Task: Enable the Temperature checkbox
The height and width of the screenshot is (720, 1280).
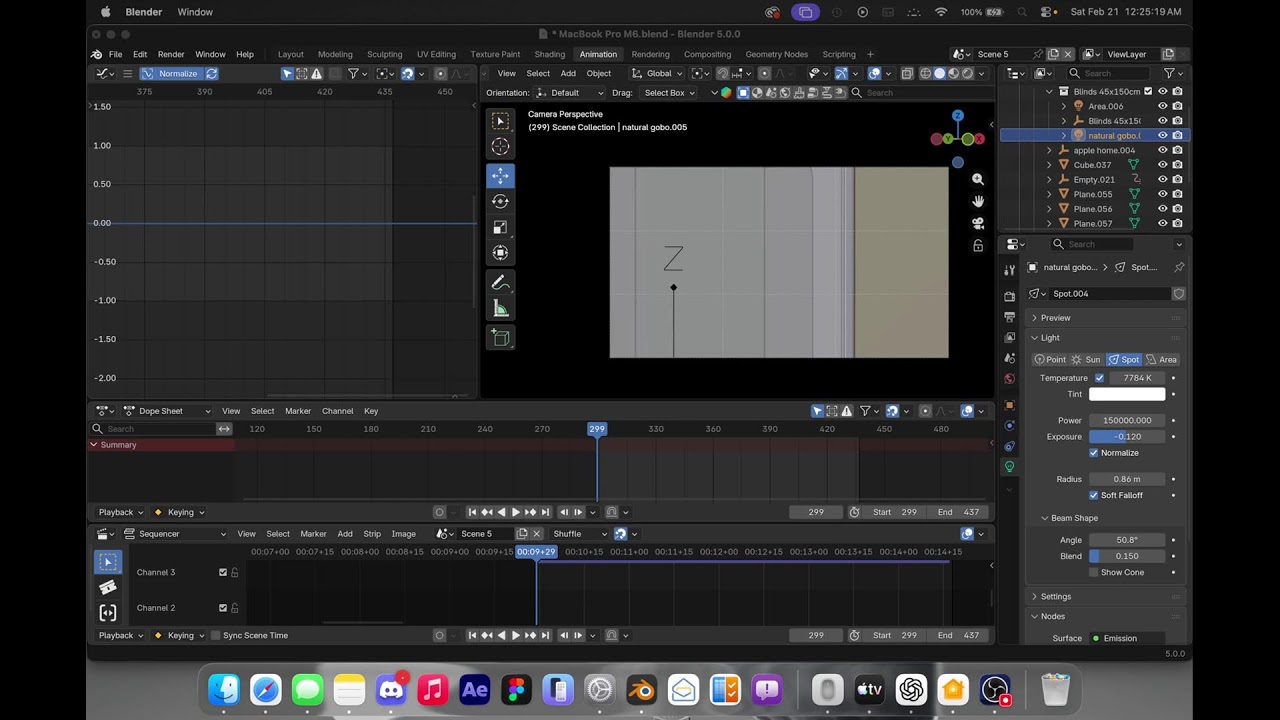Action: [x=1099, y=378]
